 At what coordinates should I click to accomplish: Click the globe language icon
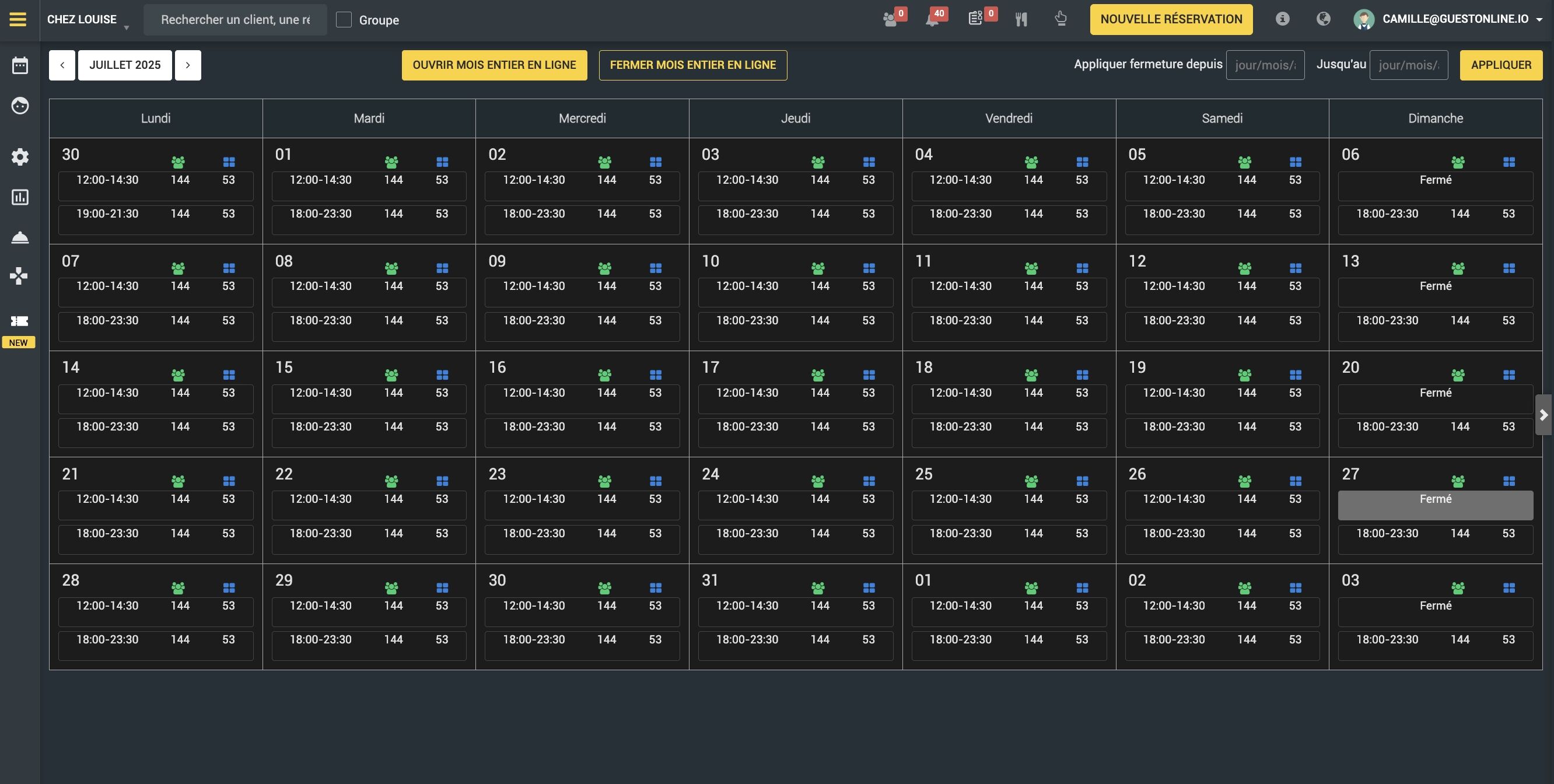click(1323, 19)
